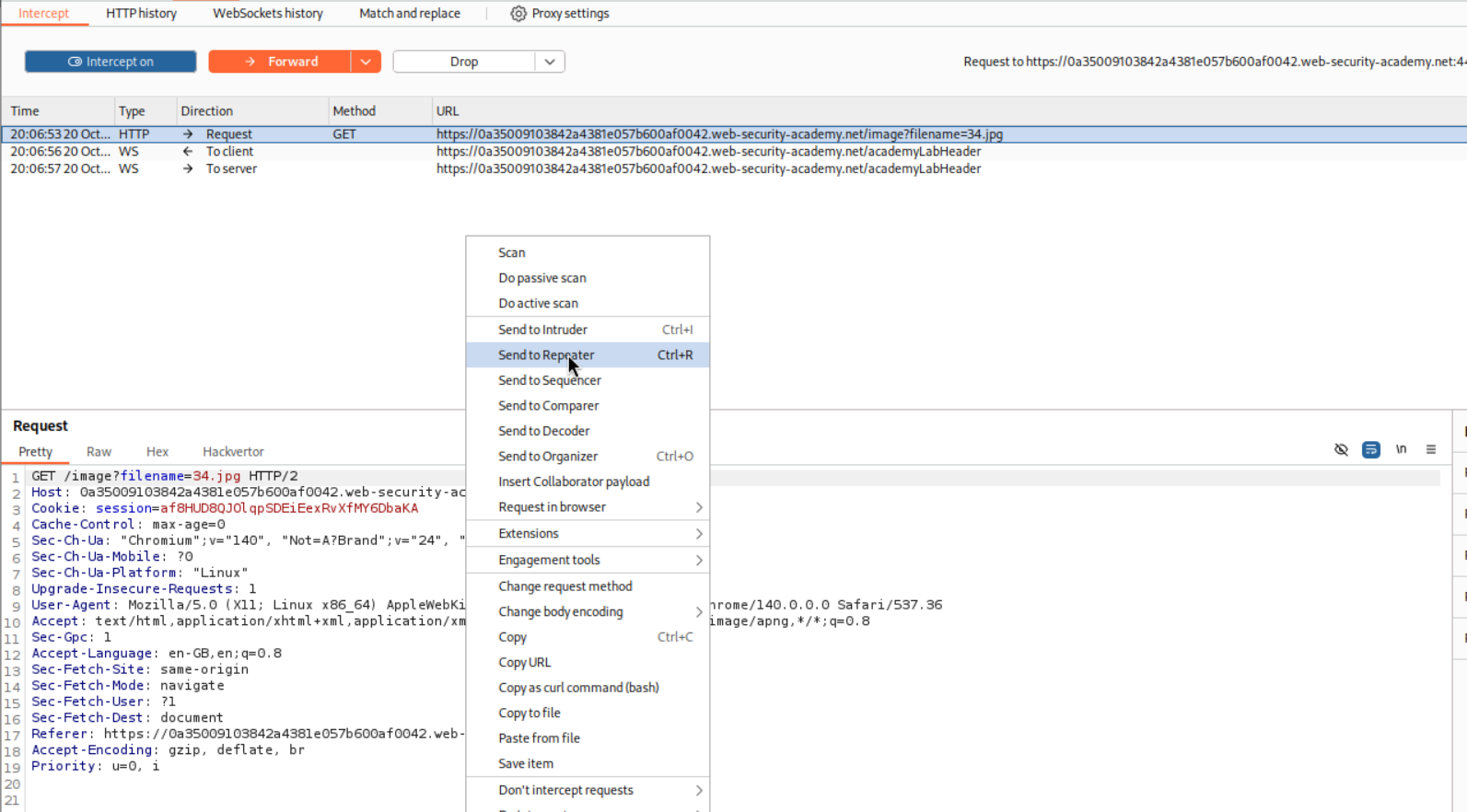Image resolution: width=1467 pixels, height=812 pixels.
Task: Toggle the blue line wrap icon
Action: 1370,449
